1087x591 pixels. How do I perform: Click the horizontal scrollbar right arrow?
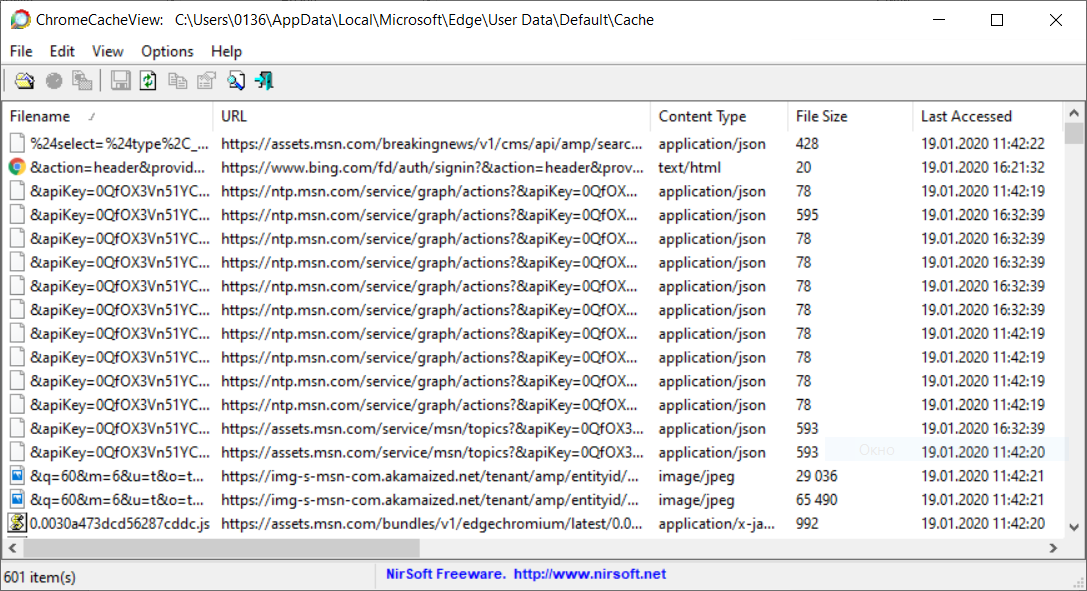coord(1054,546)
